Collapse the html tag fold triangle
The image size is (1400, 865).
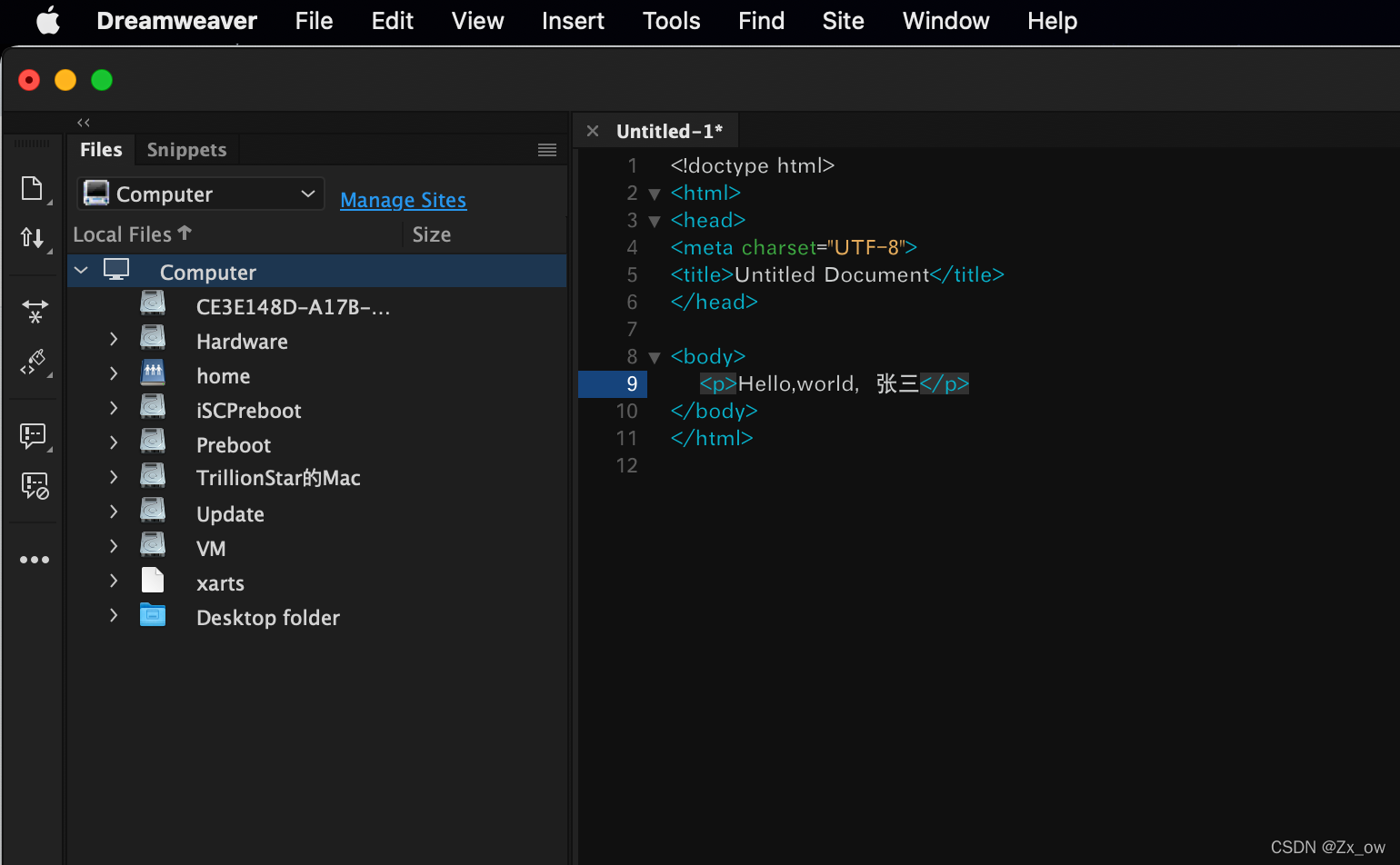pyautogui.click(x=655, y=194)
